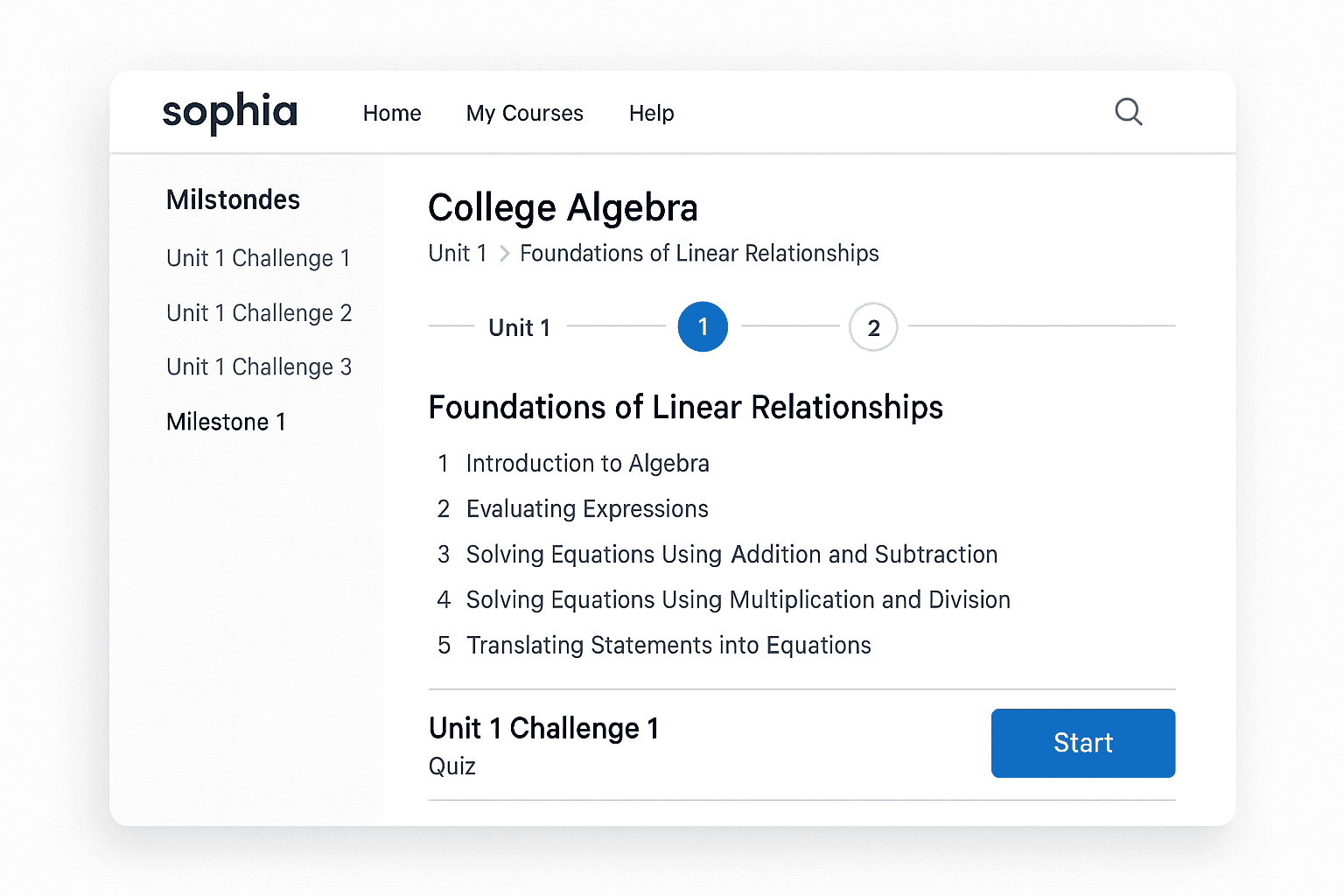Select Unit 1 Challenge 1 in sidebar
The image size is (1344, 896).
[258, 258]
